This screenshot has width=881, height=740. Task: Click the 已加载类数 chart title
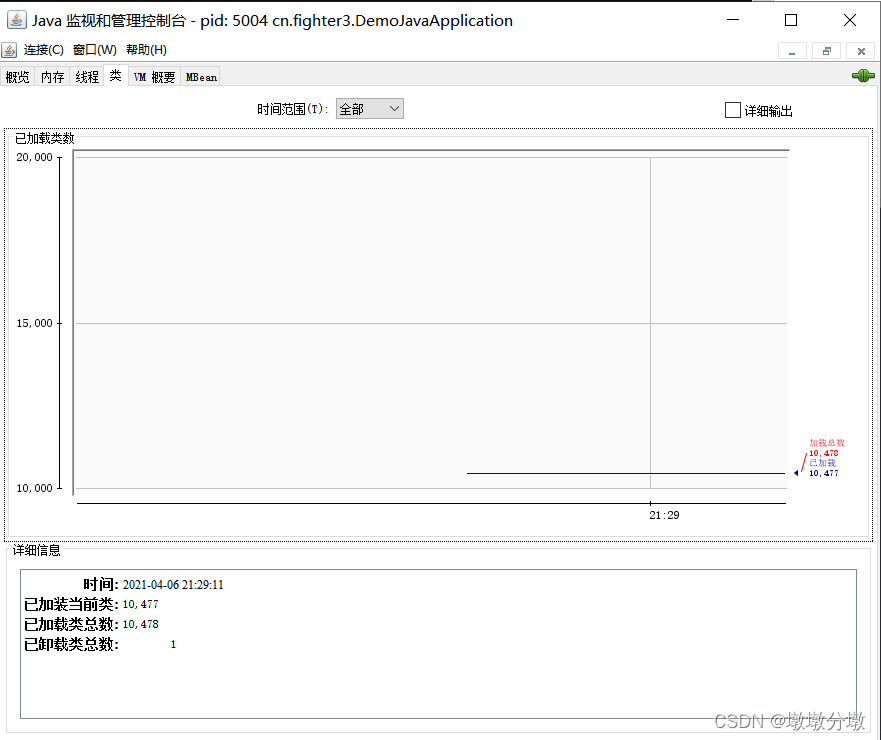click(x=44, y=138)
